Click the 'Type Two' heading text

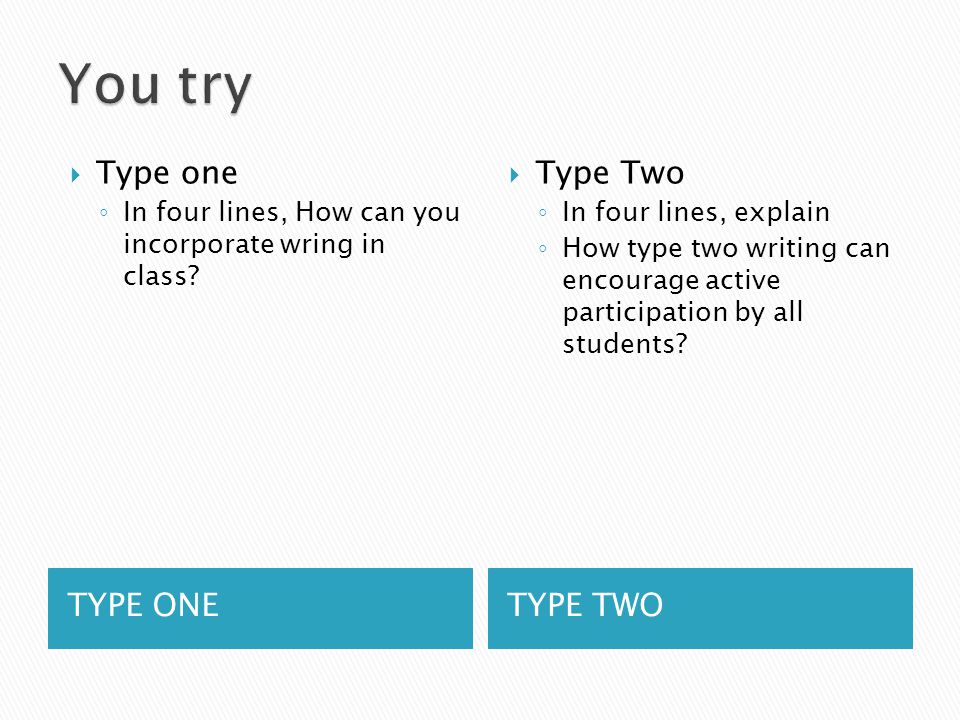[x=609, y=173]
